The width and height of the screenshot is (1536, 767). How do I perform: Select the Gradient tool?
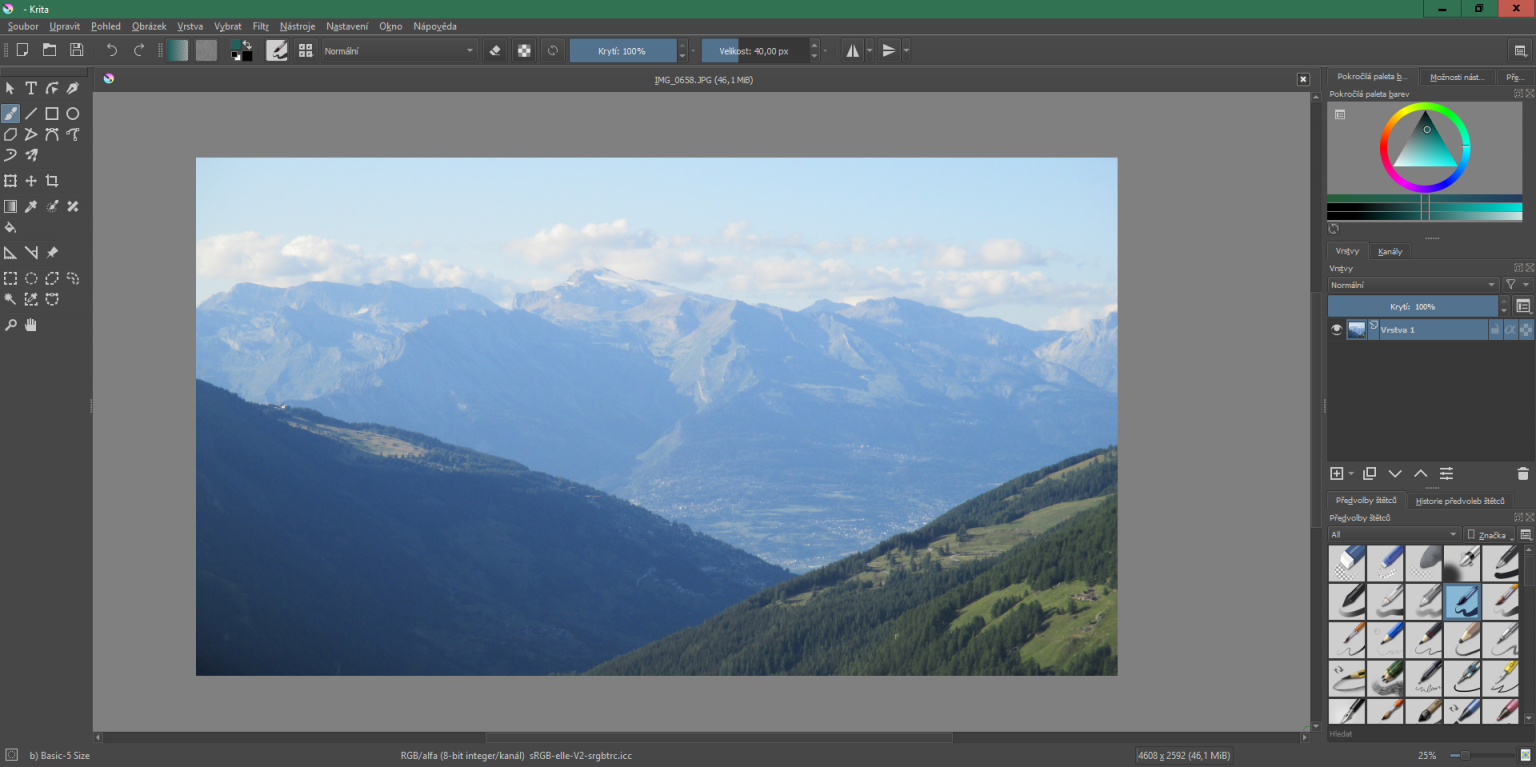click(x=10, y=206)
